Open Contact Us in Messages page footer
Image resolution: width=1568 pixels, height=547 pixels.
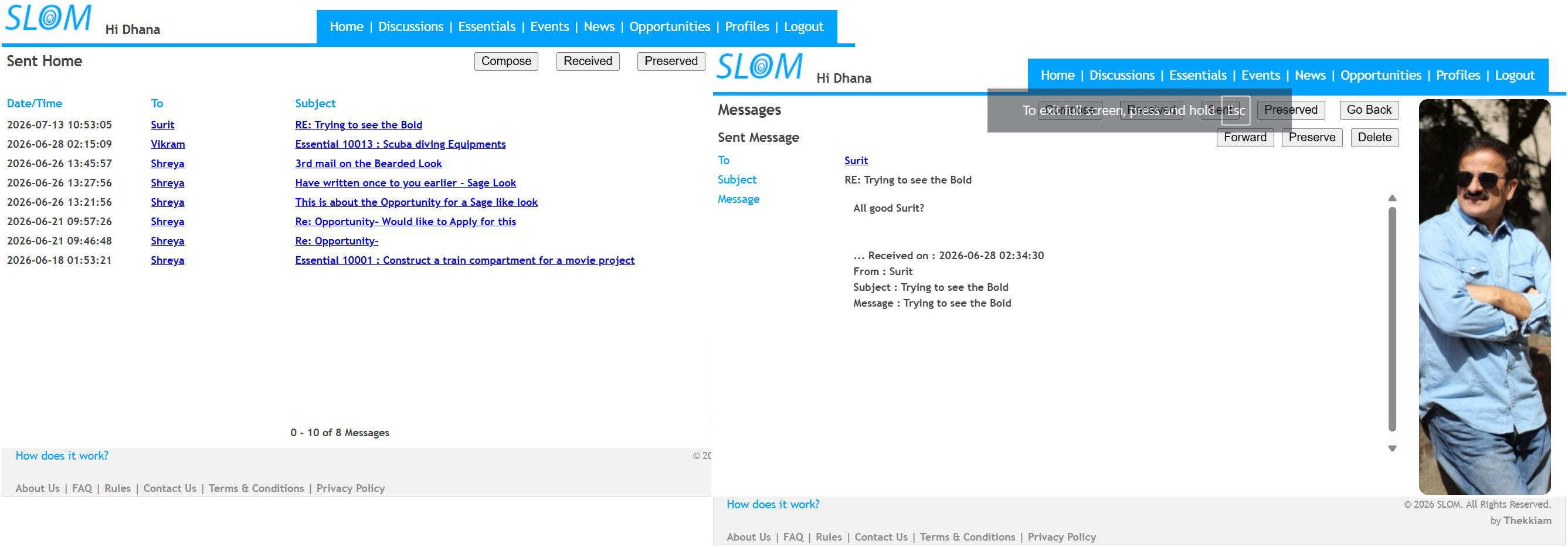(881, 537)
